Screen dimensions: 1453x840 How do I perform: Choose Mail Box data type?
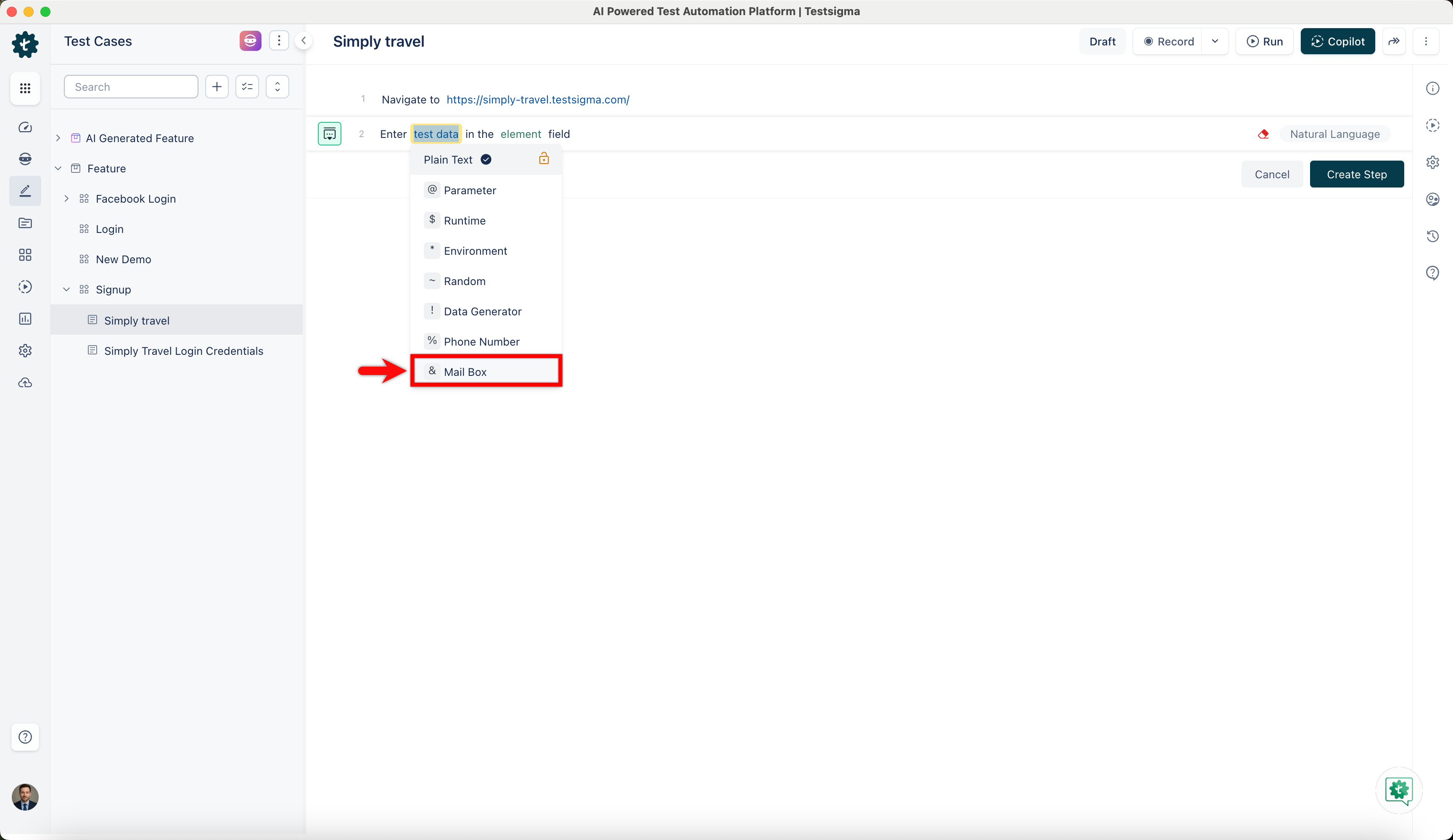486,371
